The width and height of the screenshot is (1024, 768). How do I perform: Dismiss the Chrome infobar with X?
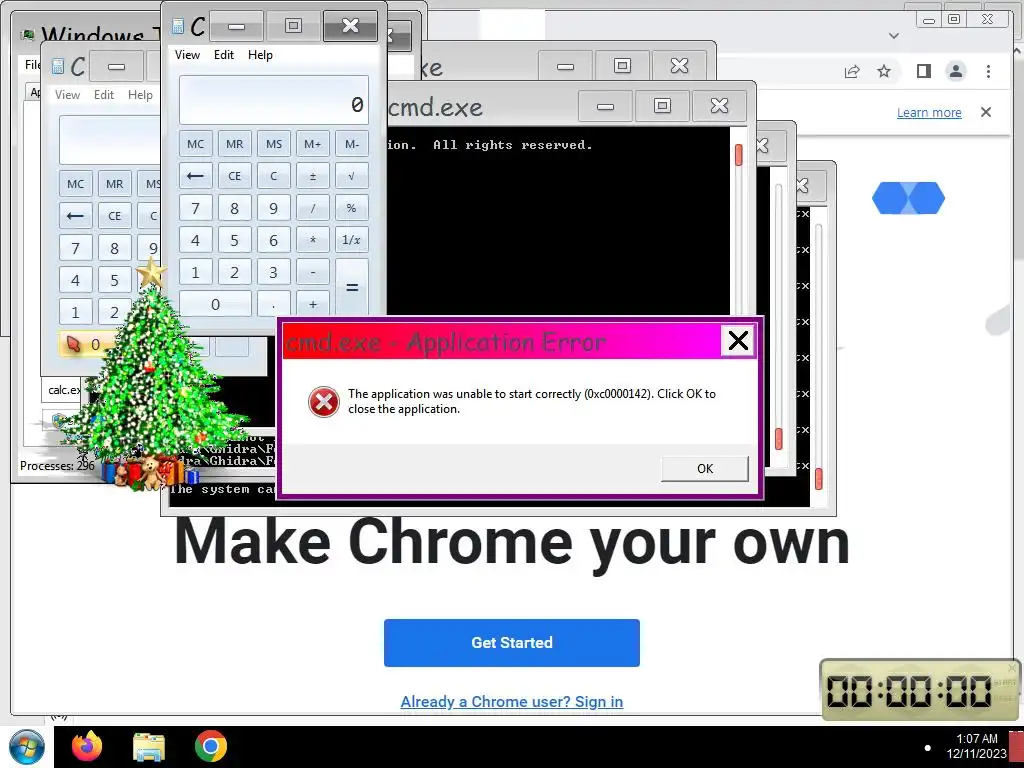[x=986, y=112]
